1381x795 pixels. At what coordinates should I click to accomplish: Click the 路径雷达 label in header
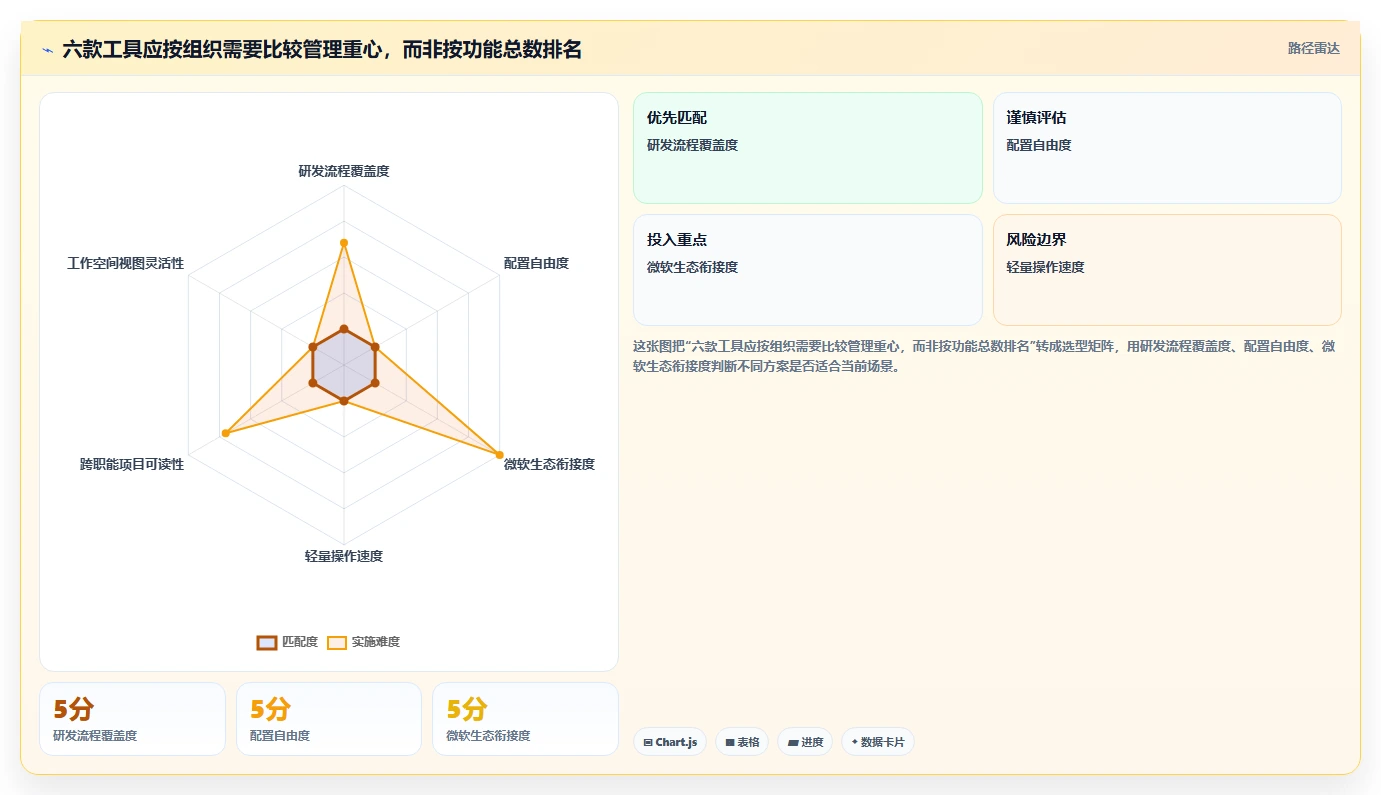coord(1313,48)
